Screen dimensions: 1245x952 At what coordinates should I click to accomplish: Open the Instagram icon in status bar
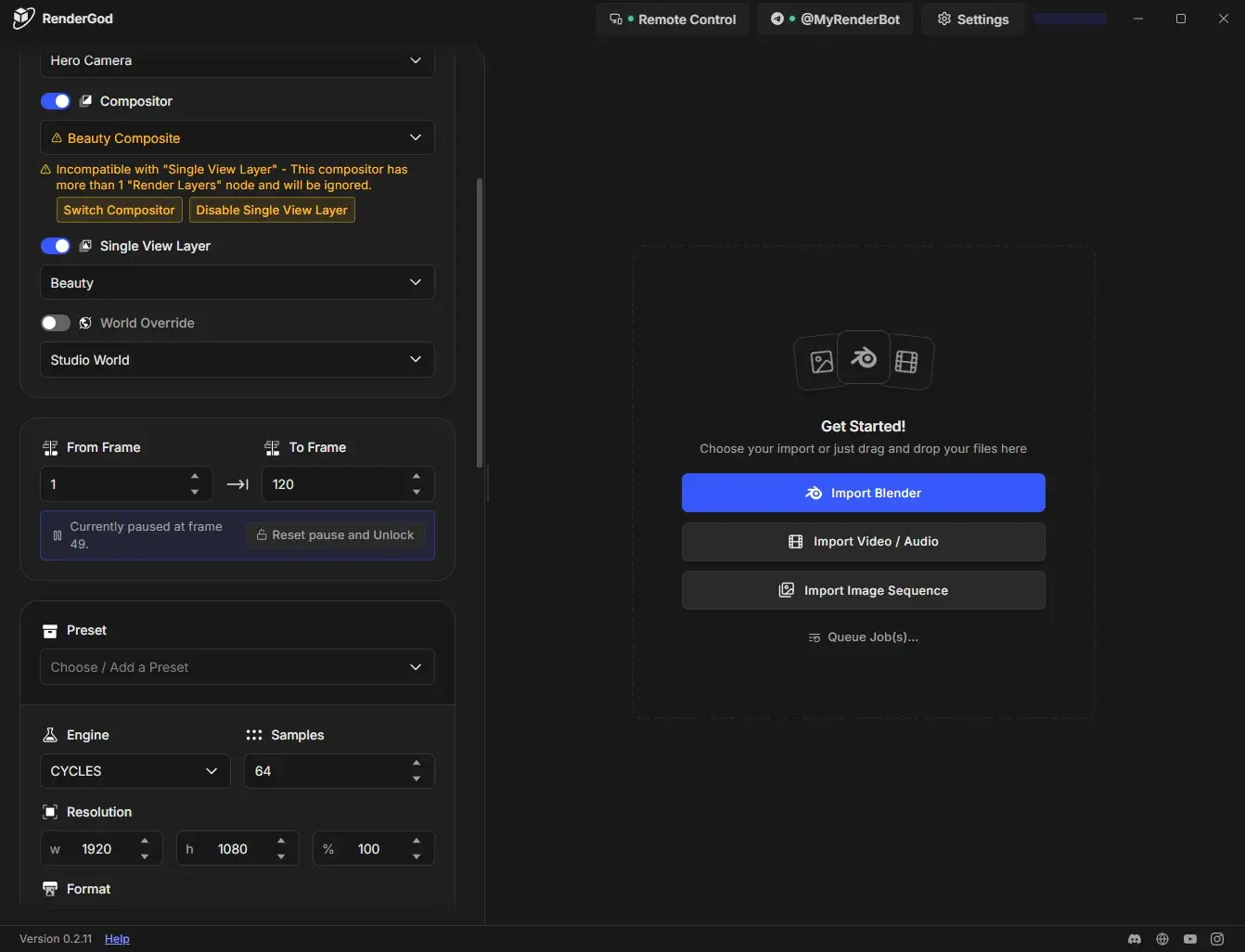point(1217,939)
